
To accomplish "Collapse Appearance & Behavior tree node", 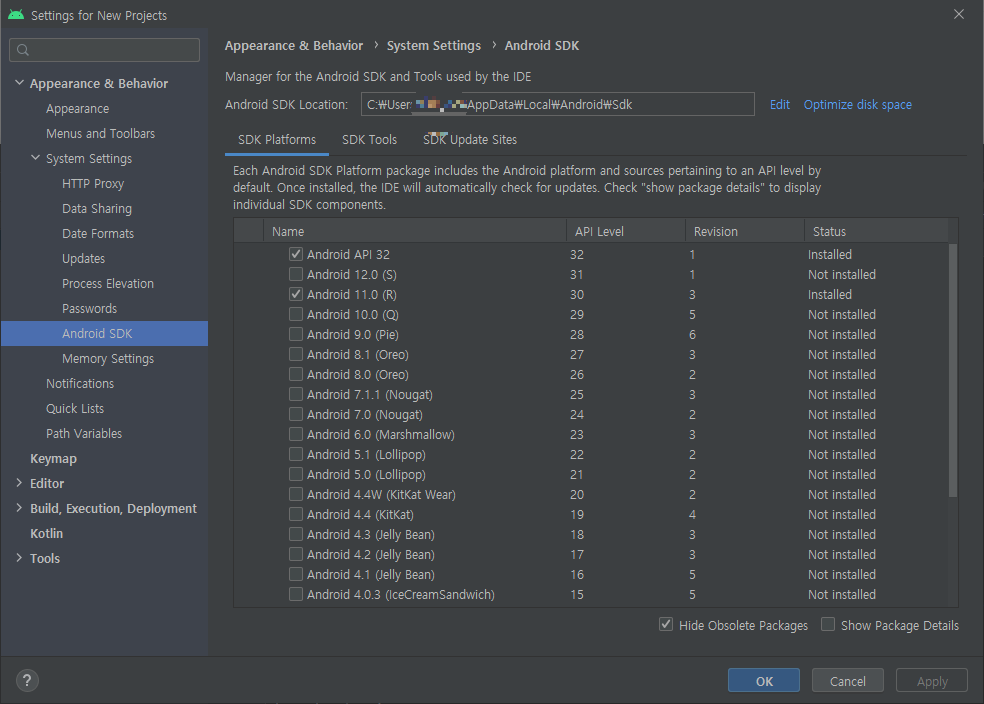I will [x=19, y=83].
